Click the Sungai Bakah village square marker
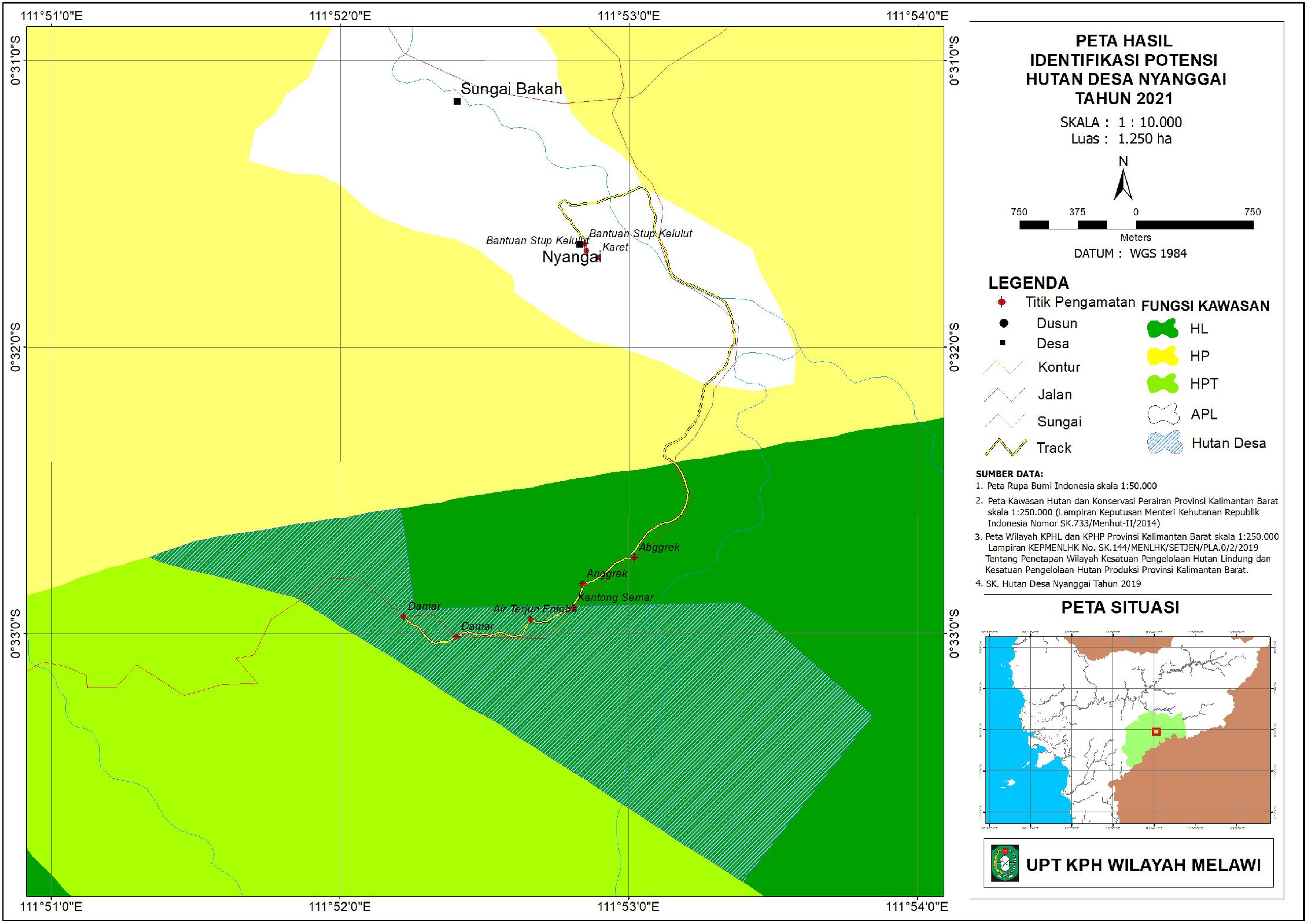 457,101
